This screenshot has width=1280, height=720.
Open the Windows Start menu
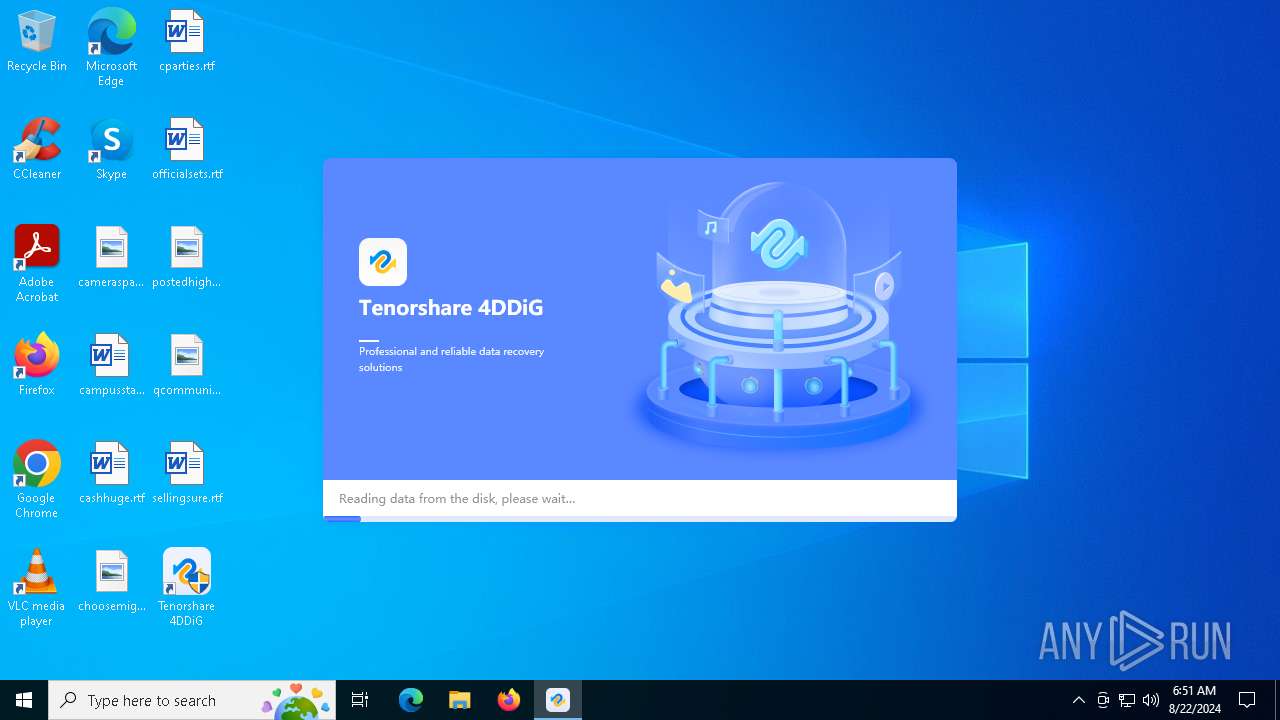coord(24,700)
